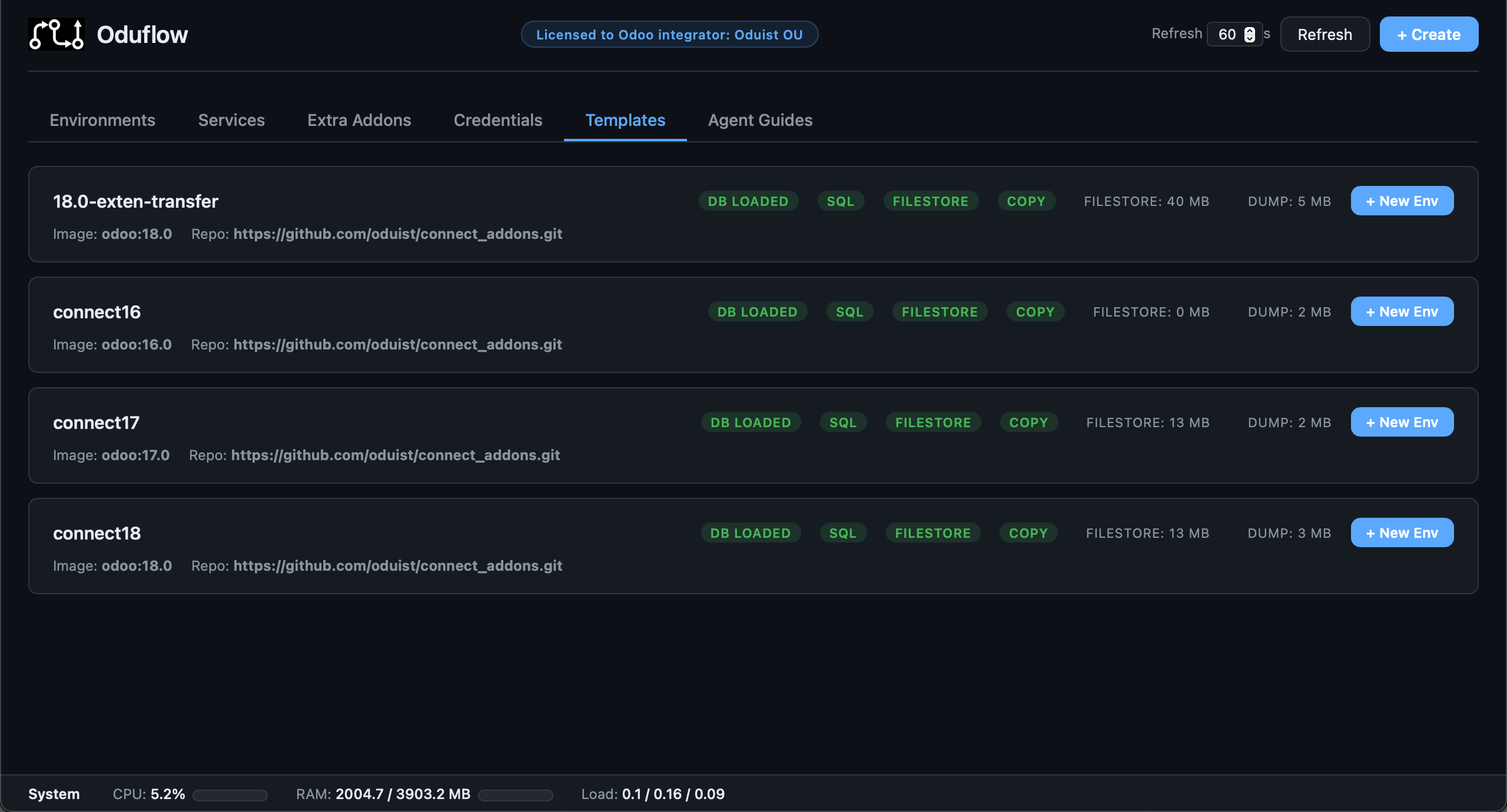Click the FILESTORE badge on 18.0-exten-transfer
Screen dimensions: 1507x812
click(x=931, y=201)
